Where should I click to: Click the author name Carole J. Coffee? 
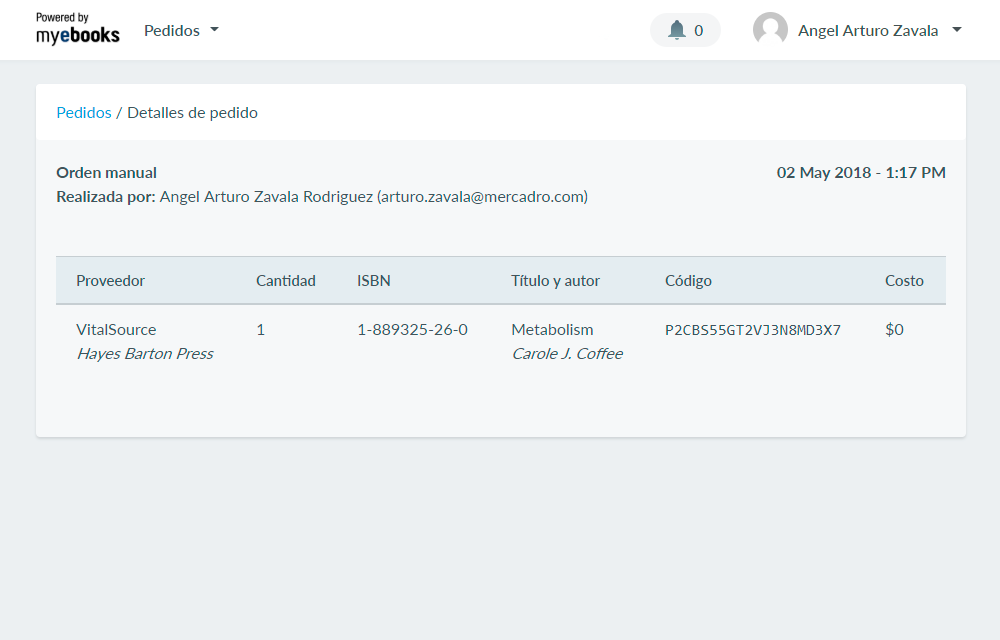point(566,354)
